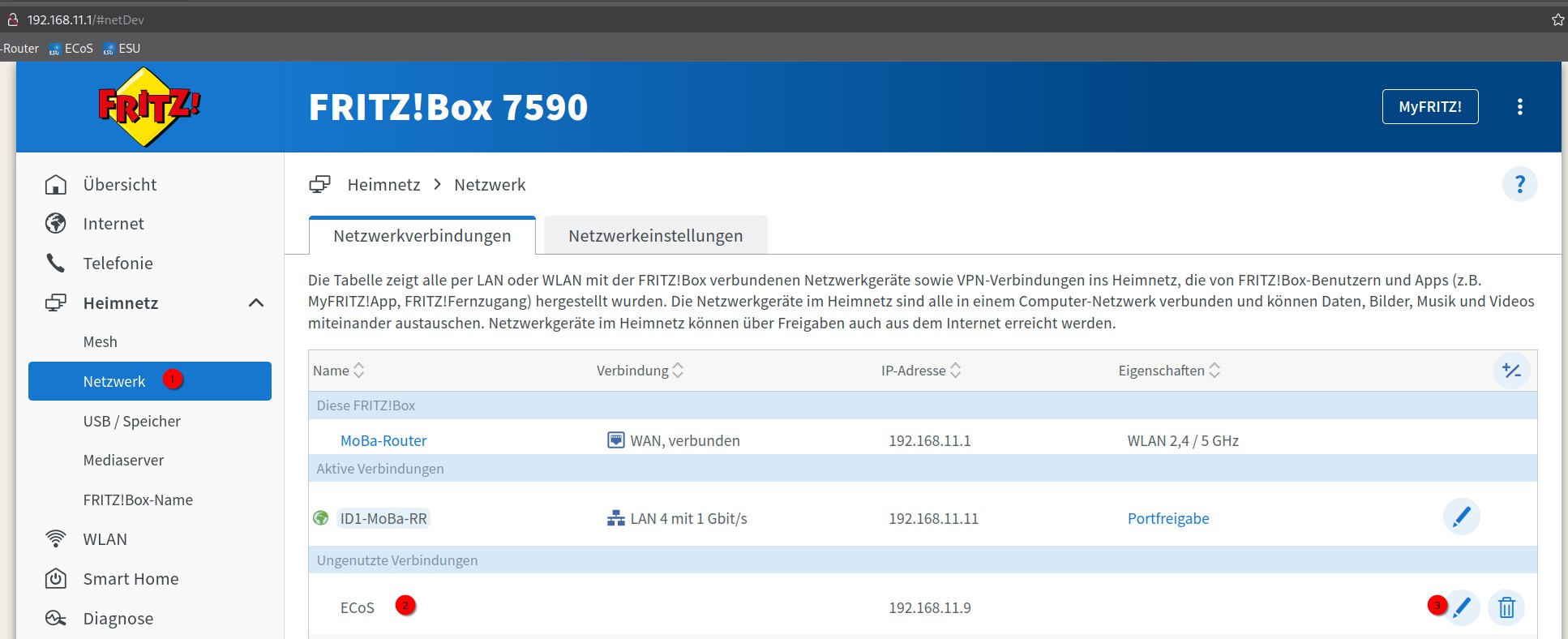Sort table by Name column
Image resolution: width=1568 pixels, height=639 pixels.
coord(358,371)
